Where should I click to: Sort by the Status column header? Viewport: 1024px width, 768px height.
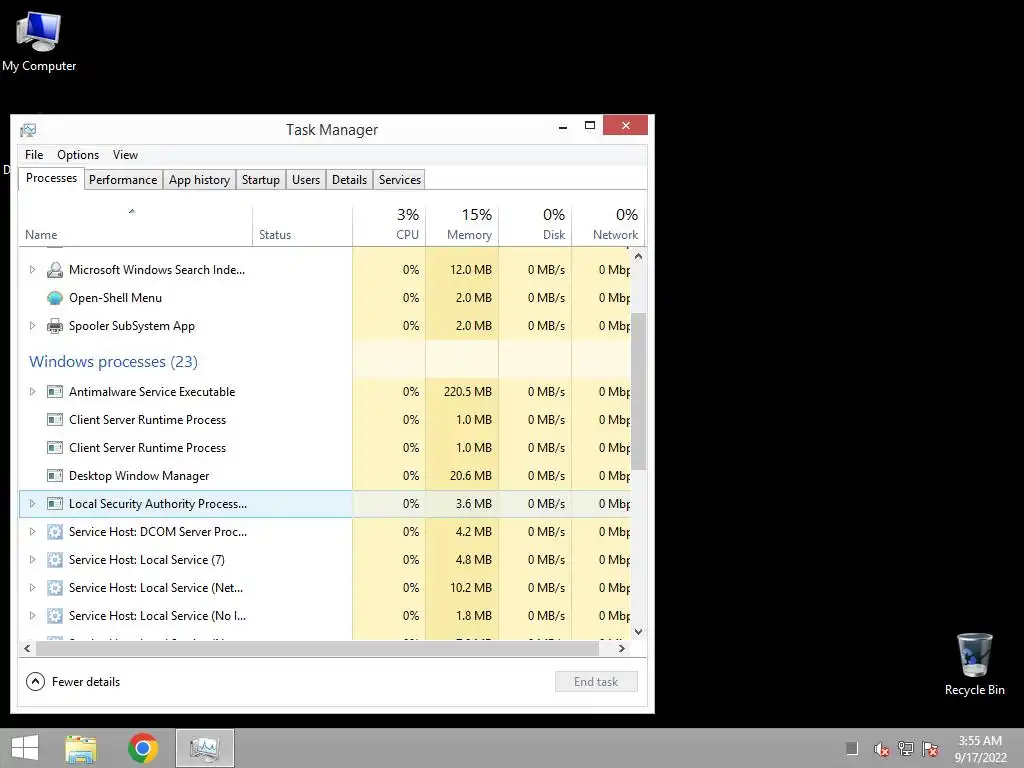(x=302, y=225)
